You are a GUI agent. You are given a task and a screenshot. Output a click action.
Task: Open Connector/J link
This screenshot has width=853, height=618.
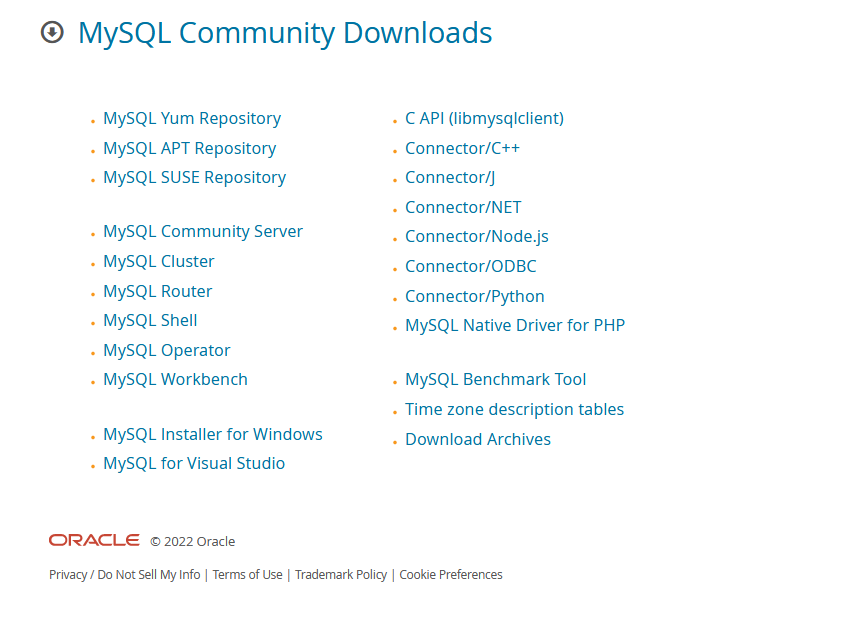(450, 177)
